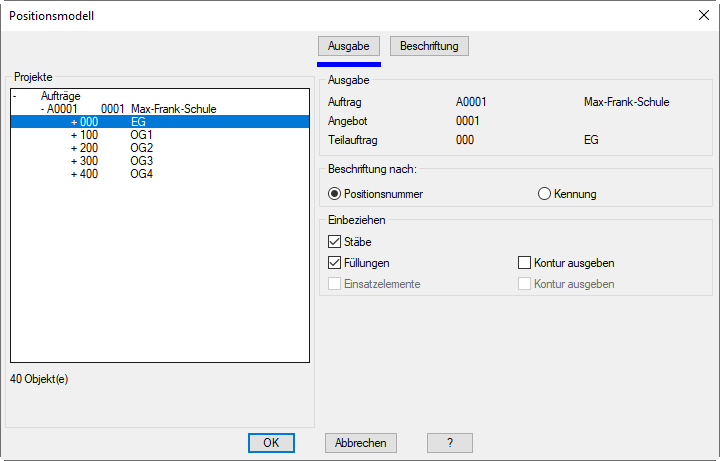Select the 400 OG4 sub-order

(x=140, y=174)
